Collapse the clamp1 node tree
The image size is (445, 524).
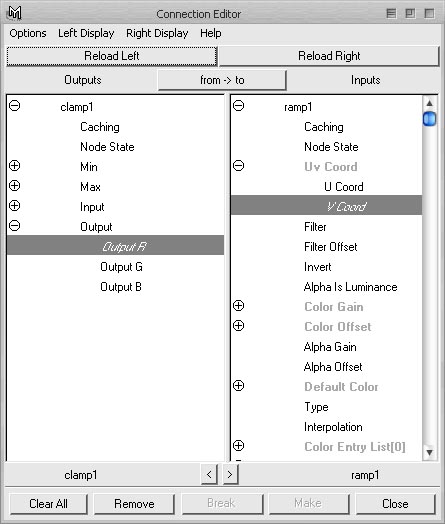(14, 106)
